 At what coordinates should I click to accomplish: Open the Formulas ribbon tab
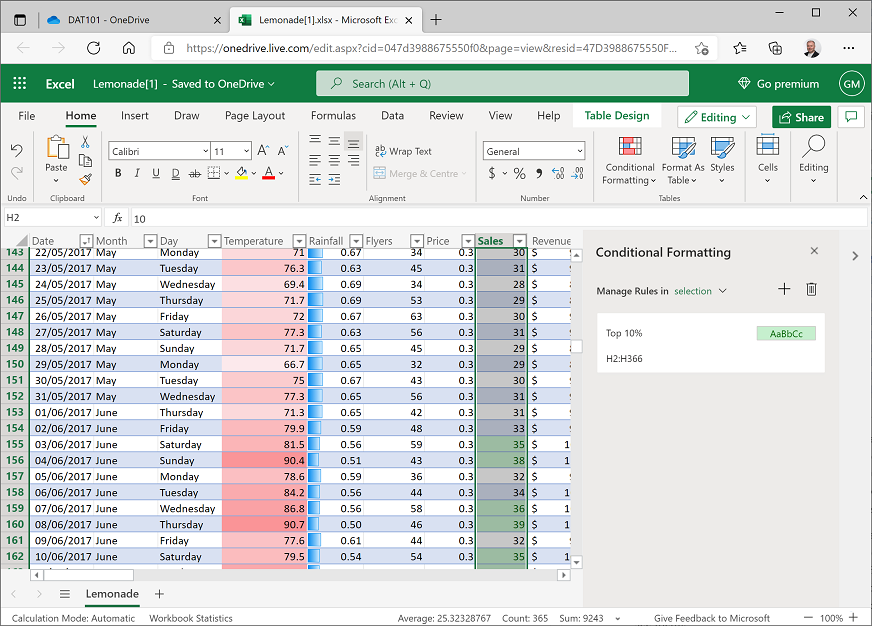point(333,115)
